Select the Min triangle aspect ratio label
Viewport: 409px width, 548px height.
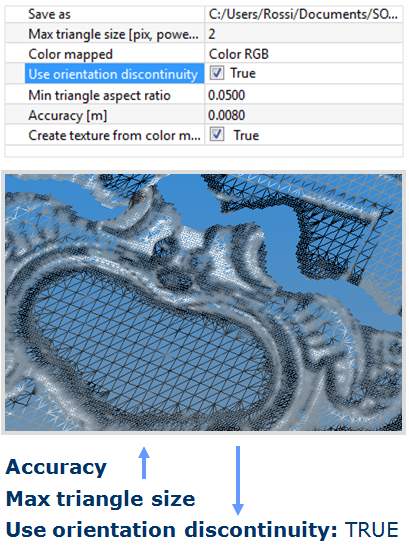(x=99, y=95)
